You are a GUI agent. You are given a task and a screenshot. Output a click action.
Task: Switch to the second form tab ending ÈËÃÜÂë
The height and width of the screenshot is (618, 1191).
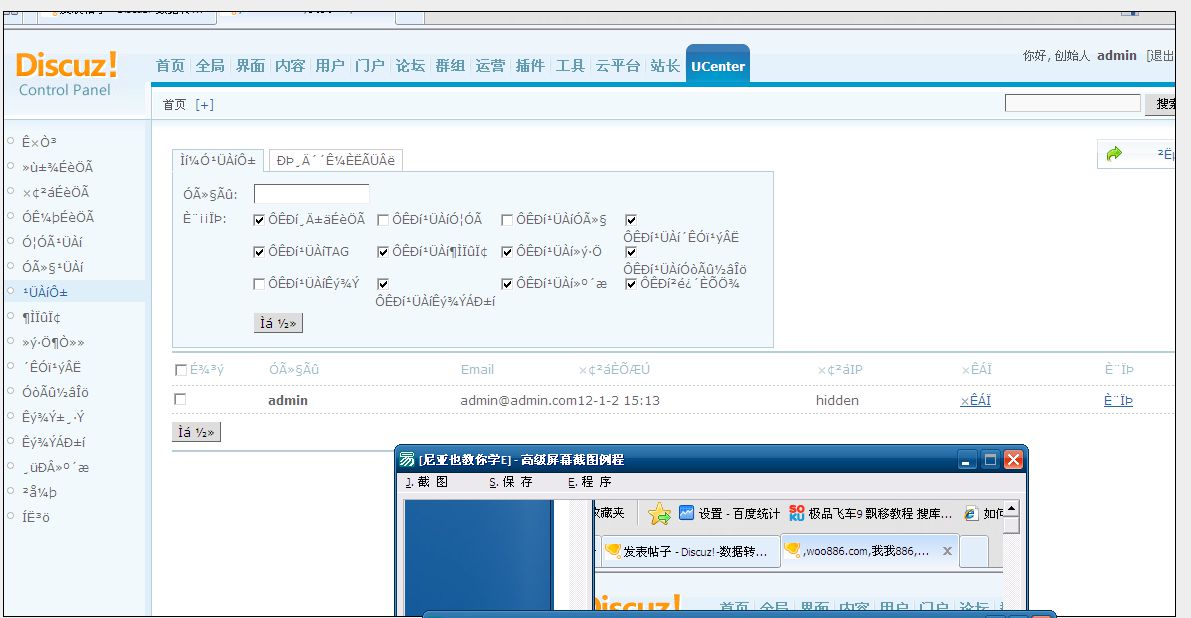click(x=336, y=160)
